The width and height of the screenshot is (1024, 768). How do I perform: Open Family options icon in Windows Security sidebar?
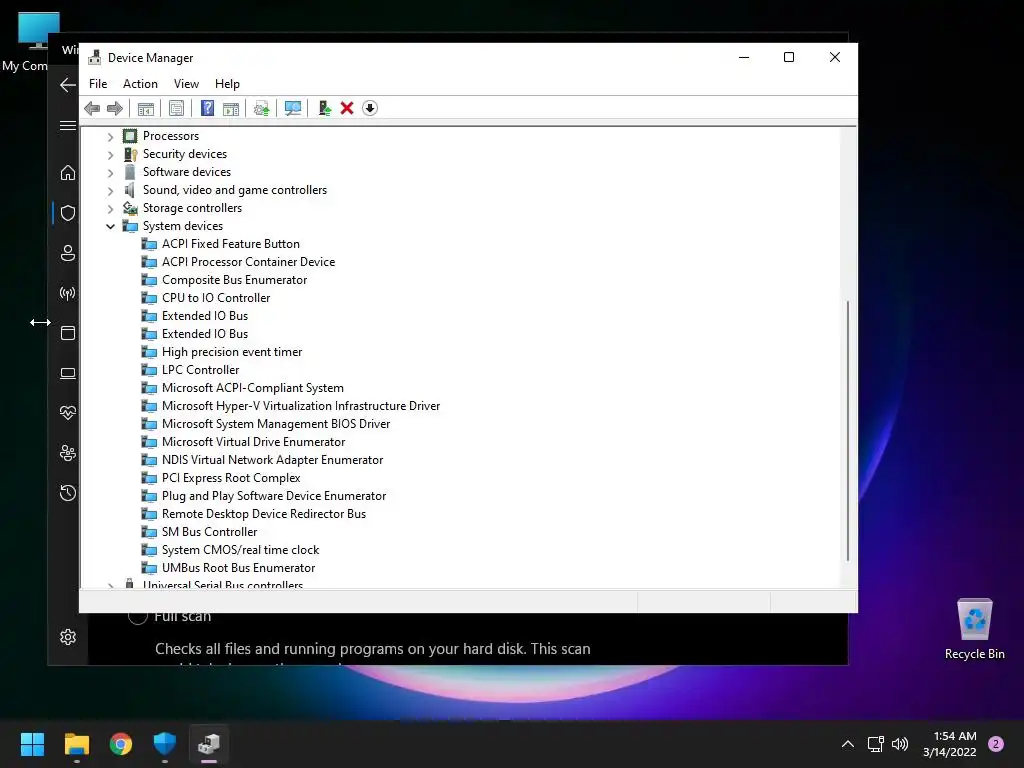(x=68, y=453)
